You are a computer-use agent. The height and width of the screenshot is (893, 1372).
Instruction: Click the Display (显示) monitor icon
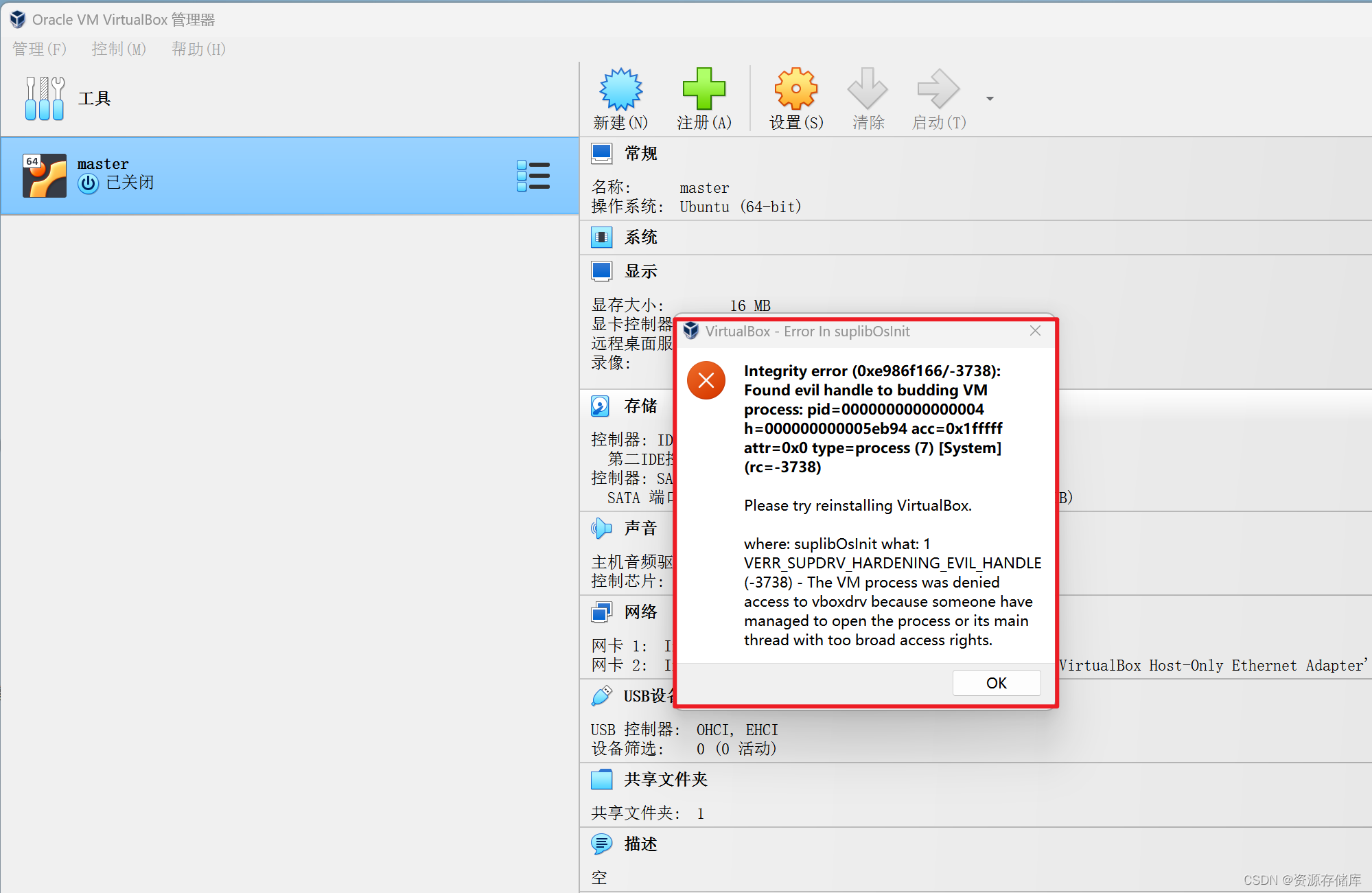pyautogui.click(x=602, y=271)
